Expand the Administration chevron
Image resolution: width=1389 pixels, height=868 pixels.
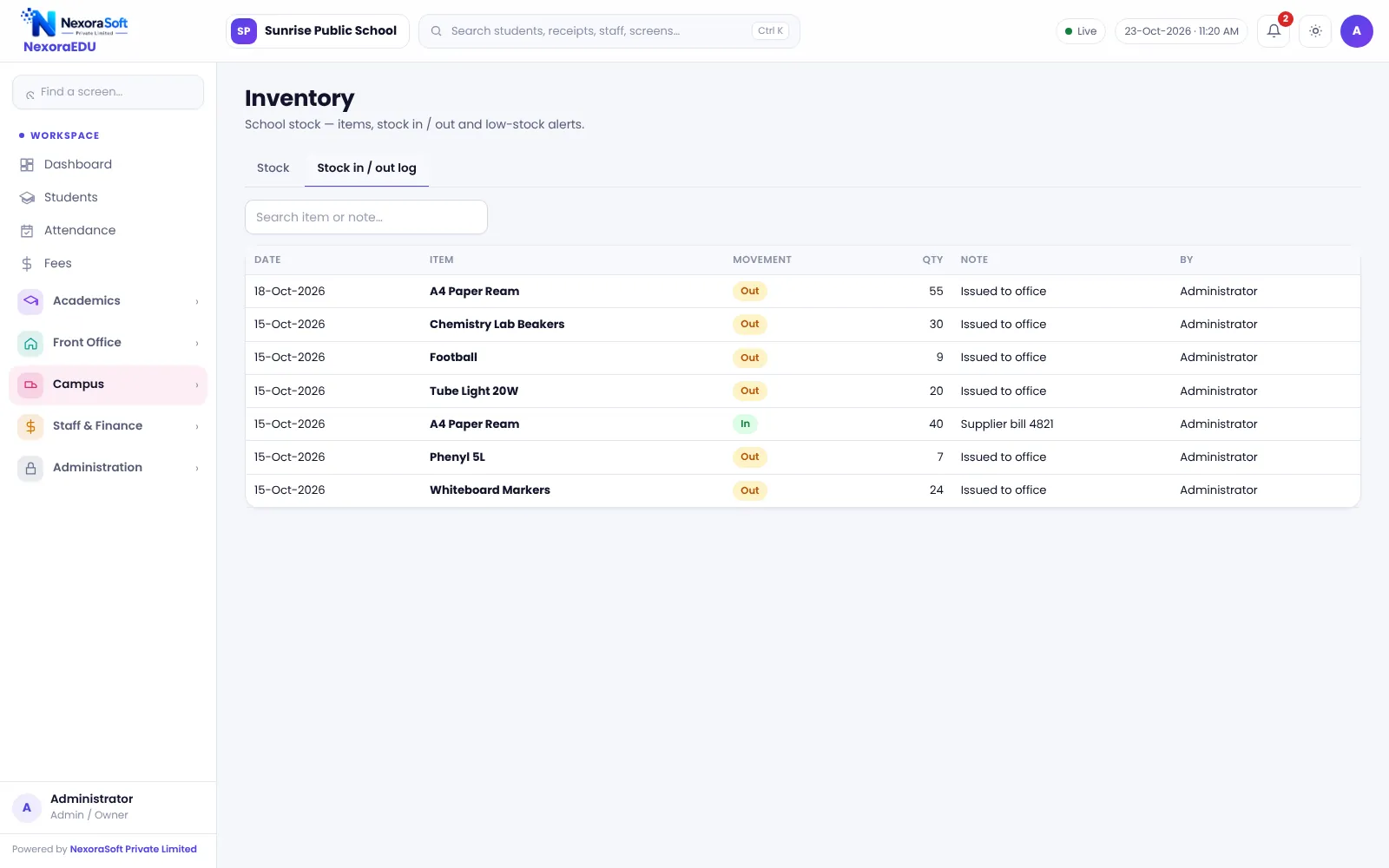[x=197, y=469]
